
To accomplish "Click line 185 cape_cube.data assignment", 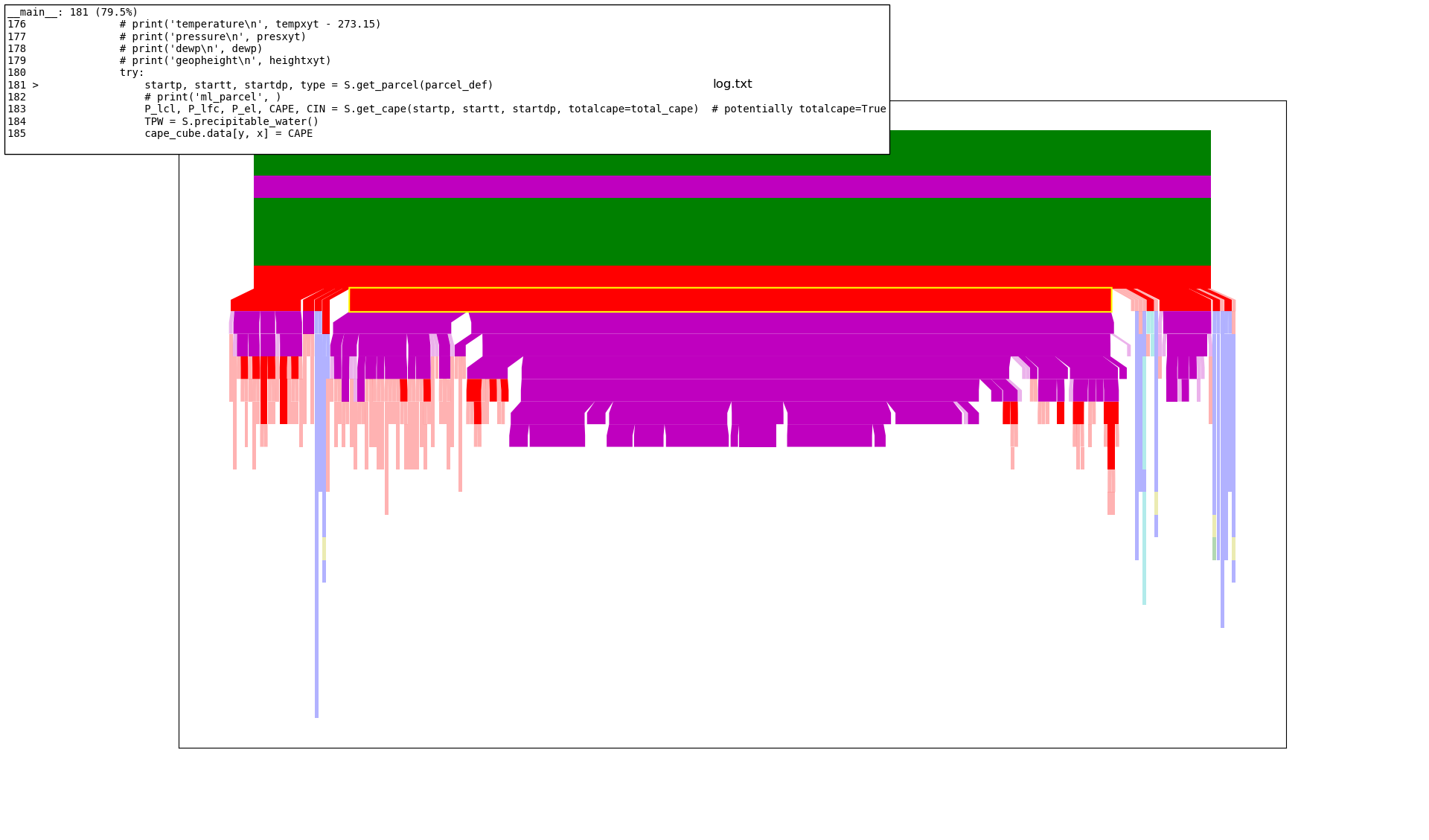I will [x=228, y=133].
